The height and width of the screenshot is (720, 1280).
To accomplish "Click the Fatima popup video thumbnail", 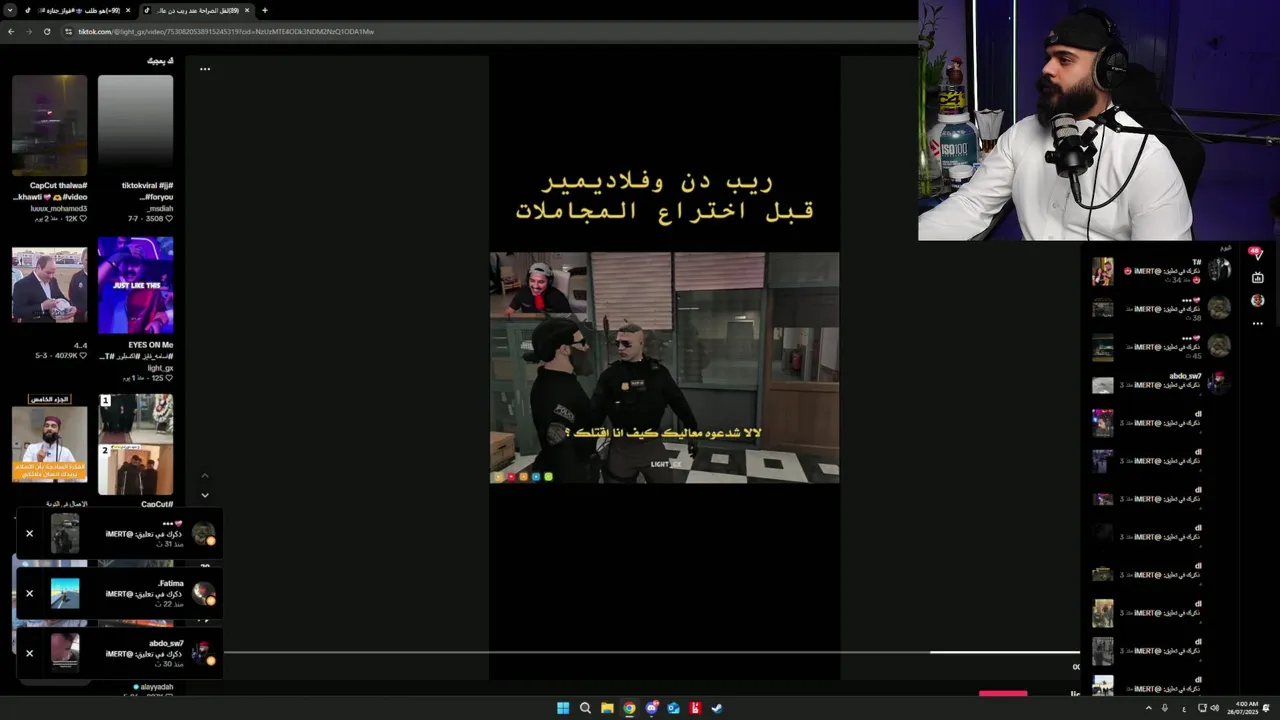I will [65, 593].
